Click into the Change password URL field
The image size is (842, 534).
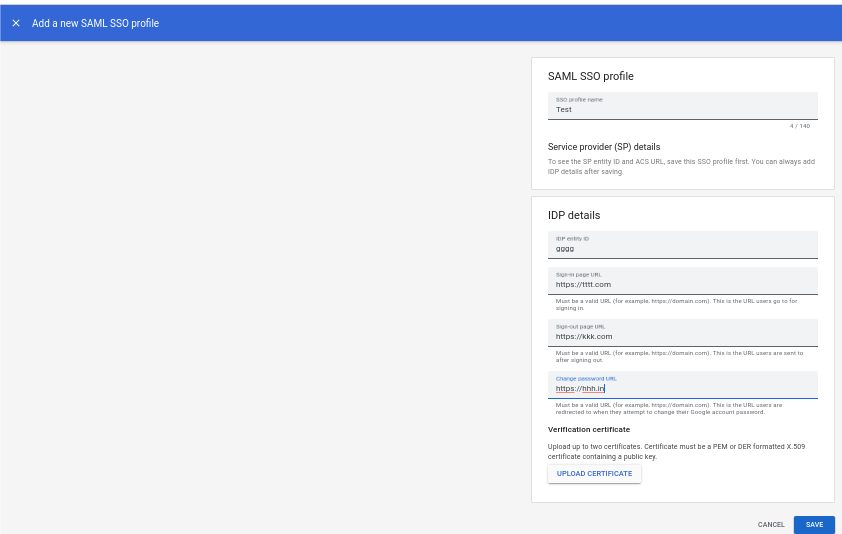pyautogui.click(x=683, y=385)
